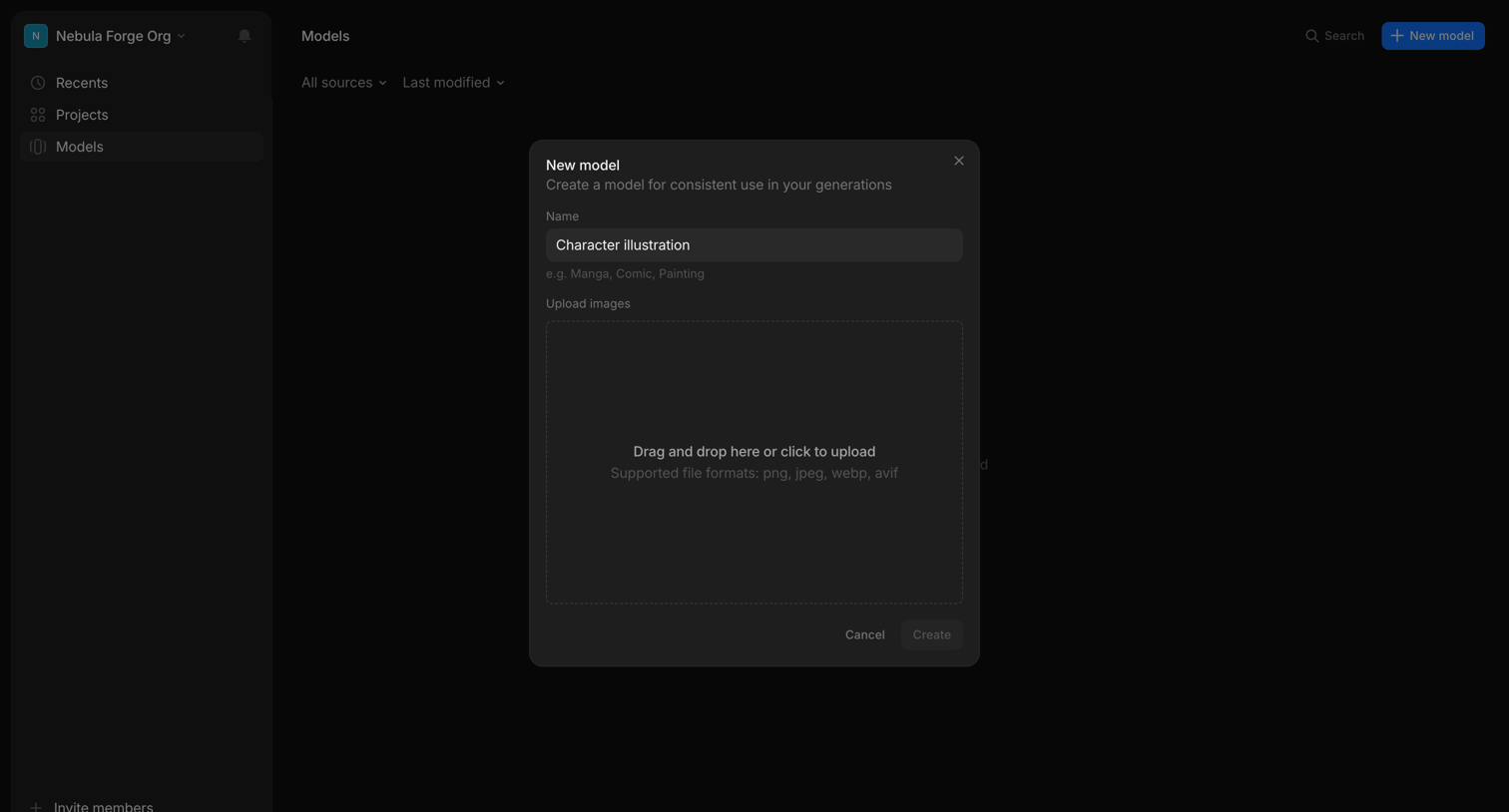Click the Models page heading
Image resolution: width=1509 pixels, height=812 pixels.
click(x=325, y=36)
